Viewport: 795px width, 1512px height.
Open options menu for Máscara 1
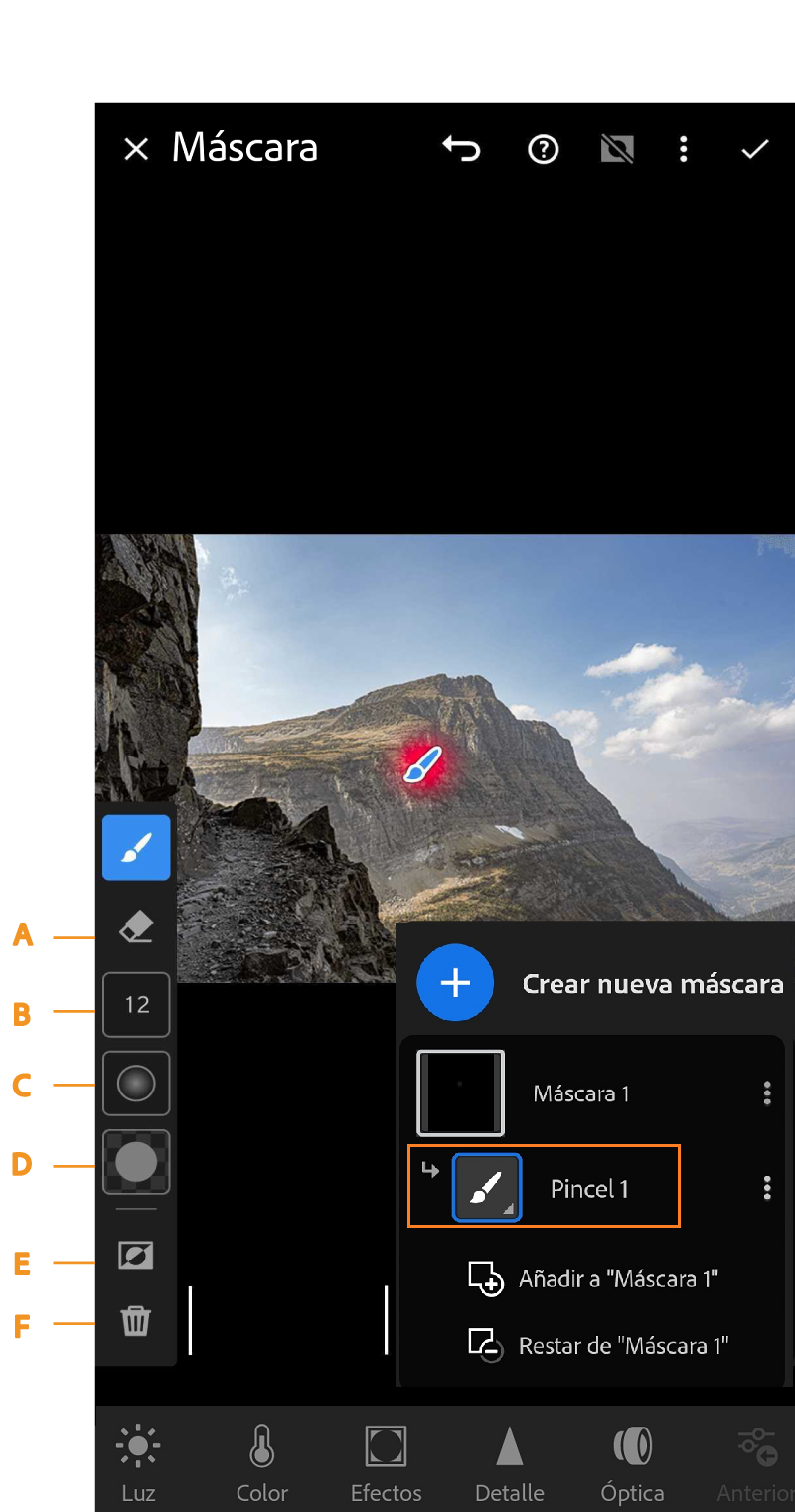[766, 1093]
